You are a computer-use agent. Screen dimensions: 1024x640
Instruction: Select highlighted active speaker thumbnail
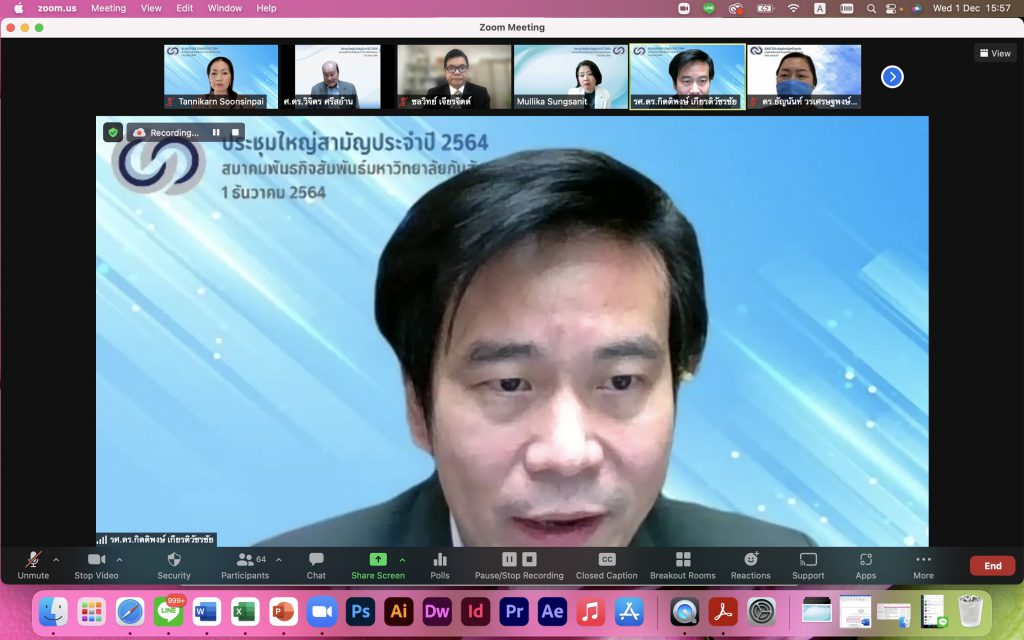[688, 76]
